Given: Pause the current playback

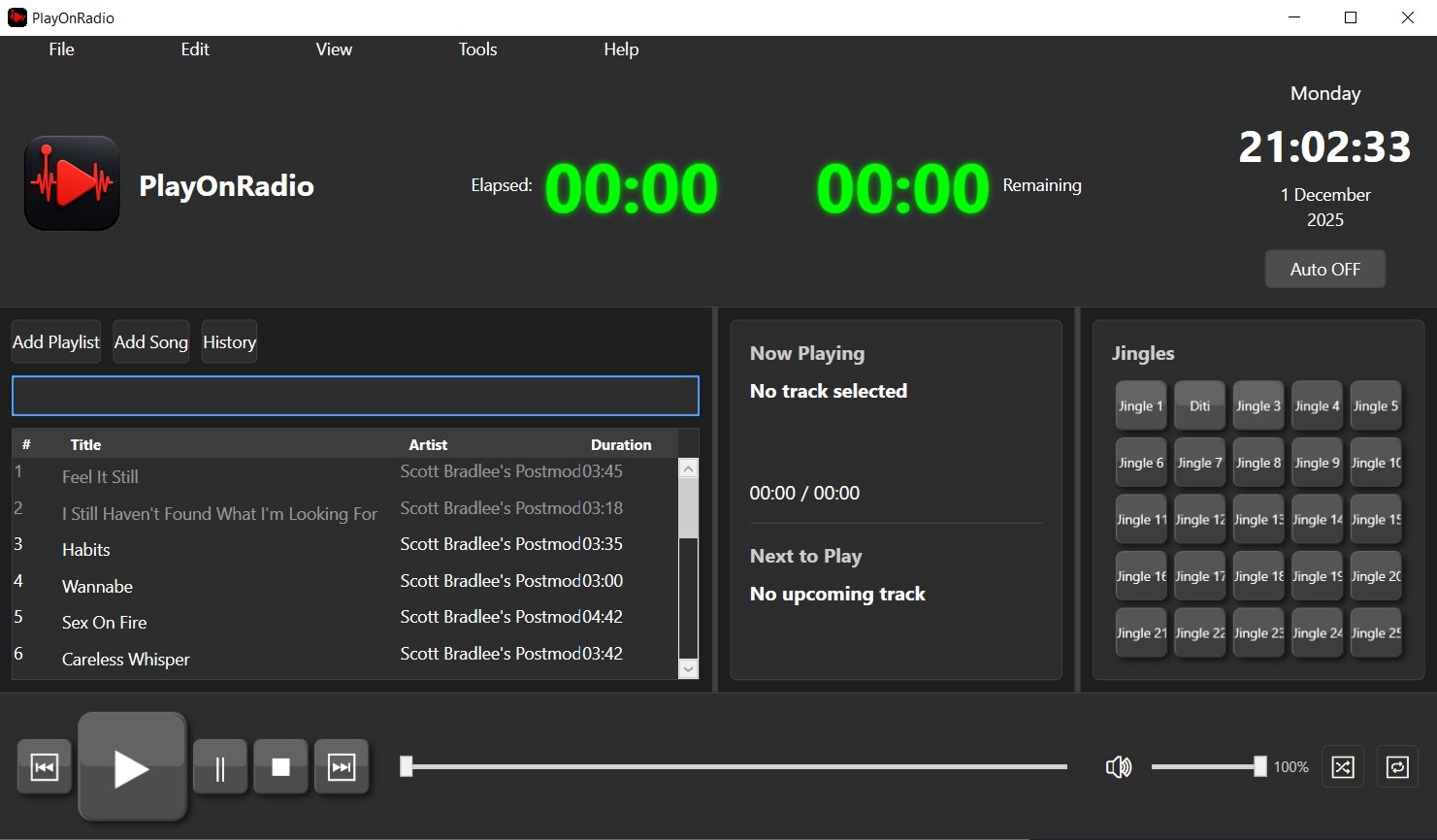Looking at the screenshot, I should point(219,766).
